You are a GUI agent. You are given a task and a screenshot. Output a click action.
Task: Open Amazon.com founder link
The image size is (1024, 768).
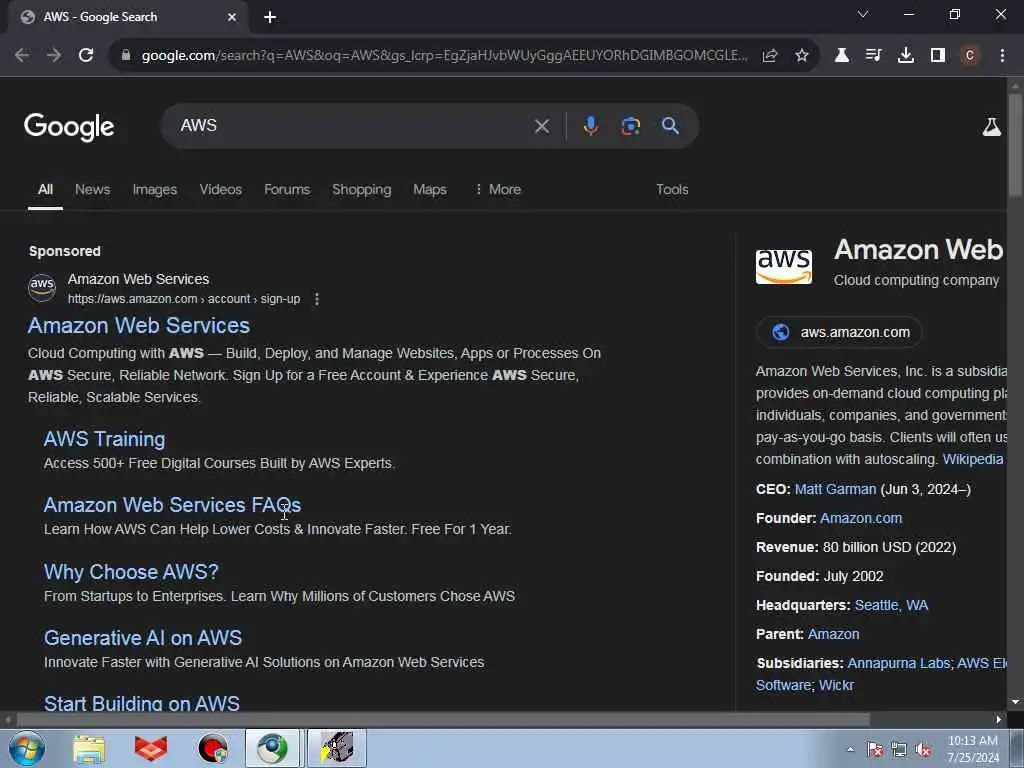tap(861, 518)
